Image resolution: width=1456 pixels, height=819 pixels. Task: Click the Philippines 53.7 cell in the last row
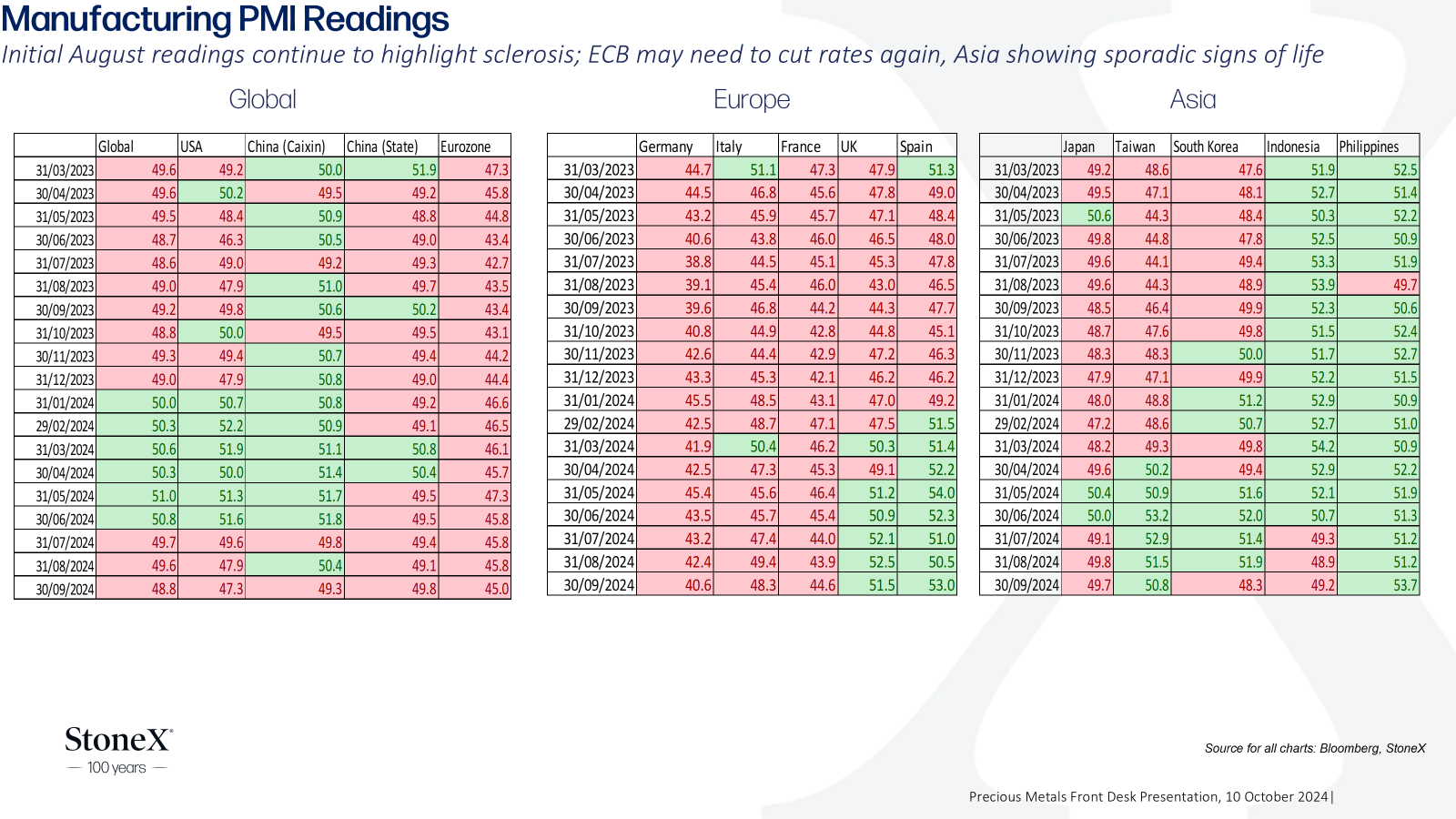[1378, 584]
